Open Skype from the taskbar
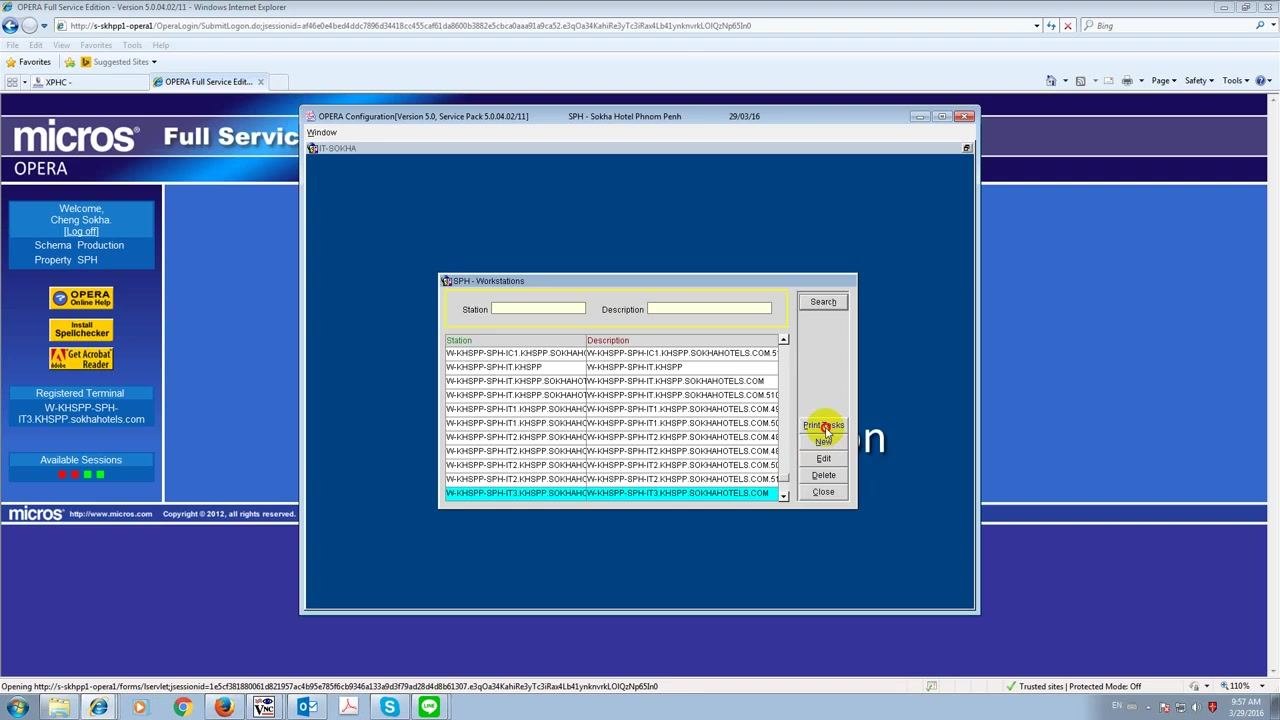 (x=389, y=708)
